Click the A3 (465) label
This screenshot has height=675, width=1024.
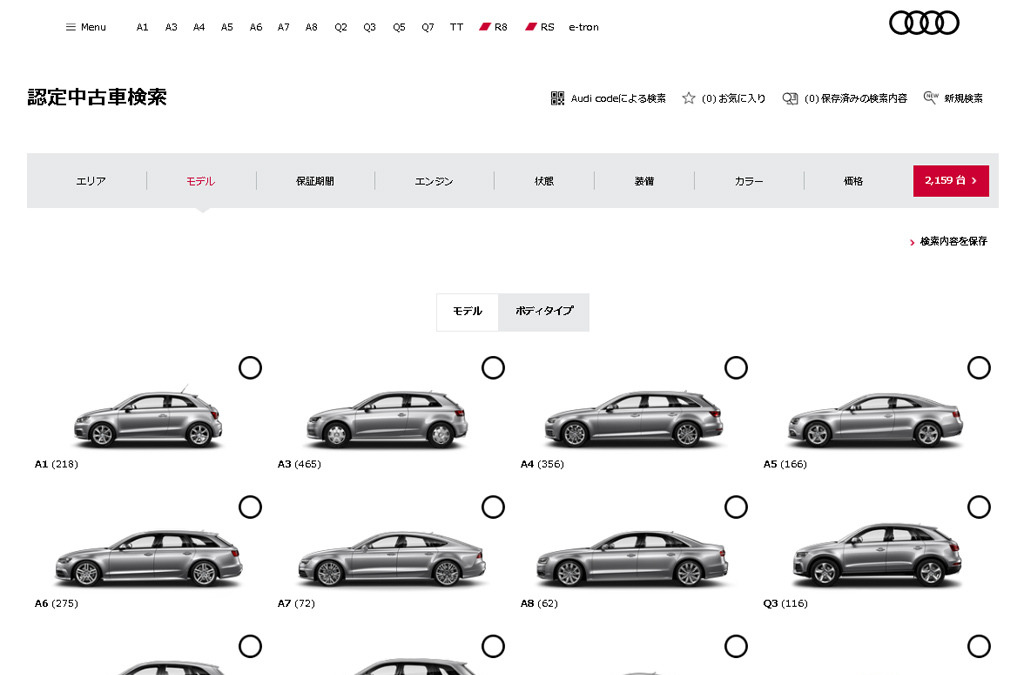(299, 464)
